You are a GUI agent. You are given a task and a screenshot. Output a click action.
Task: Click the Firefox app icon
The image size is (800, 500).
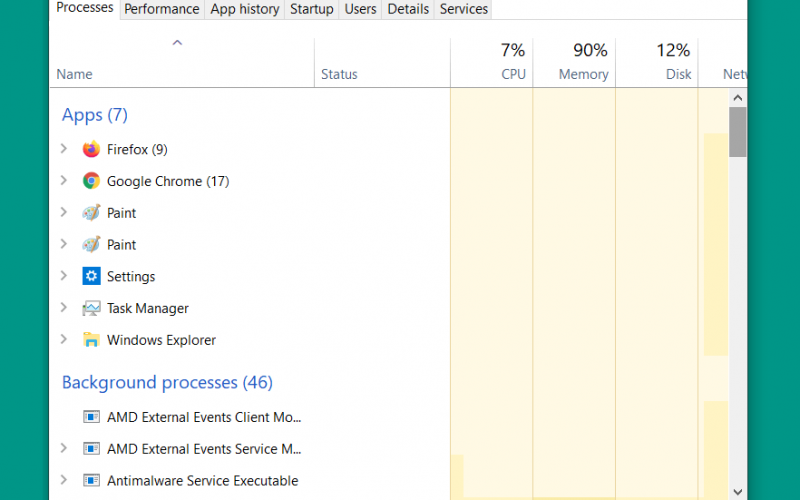tap(91, 149)
